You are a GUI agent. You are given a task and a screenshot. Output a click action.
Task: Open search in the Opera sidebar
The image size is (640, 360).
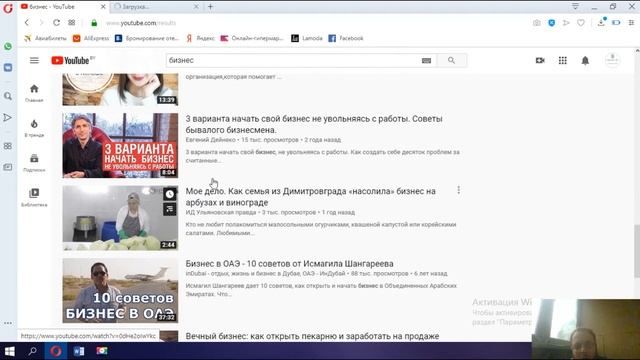[x=8, y=96]
